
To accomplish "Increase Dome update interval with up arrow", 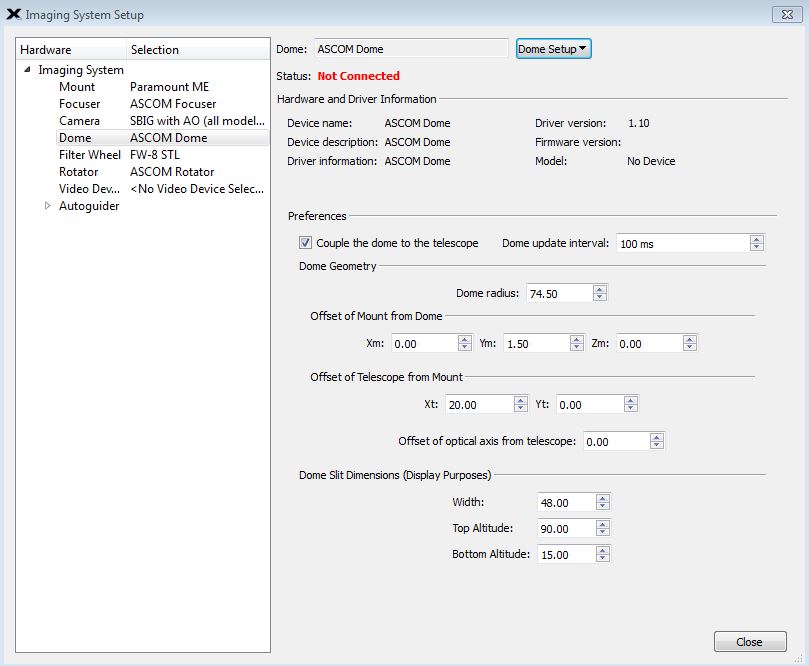I will (757, 239).
